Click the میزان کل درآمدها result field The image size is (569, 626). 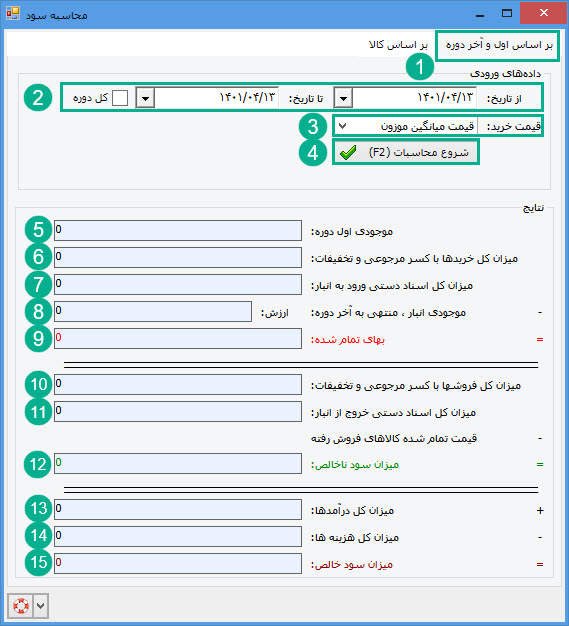pyautogui.click(x=178, y=509)
